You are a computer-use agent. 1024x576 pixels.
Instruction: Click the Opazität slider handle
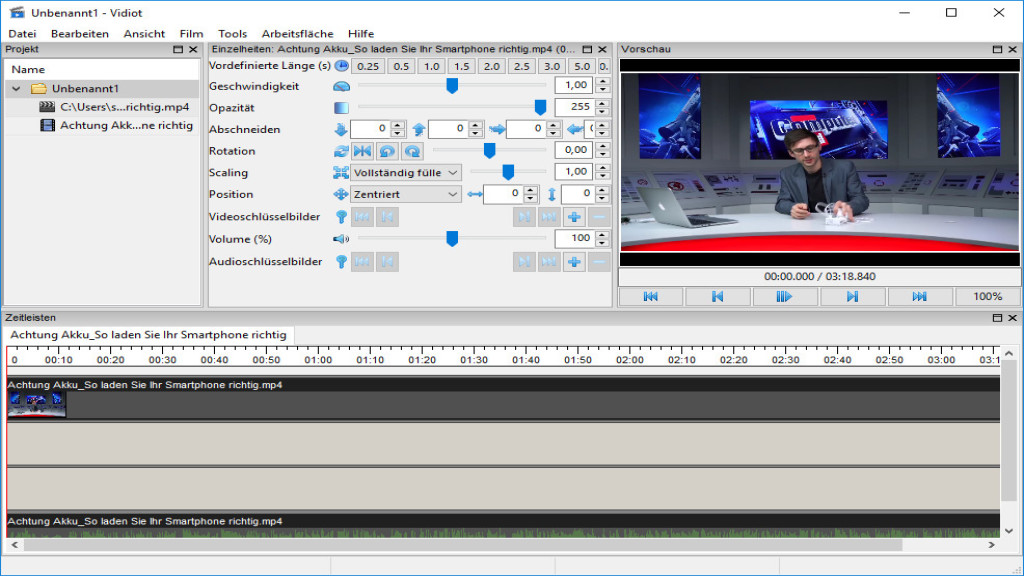click(x=540, y=107)
